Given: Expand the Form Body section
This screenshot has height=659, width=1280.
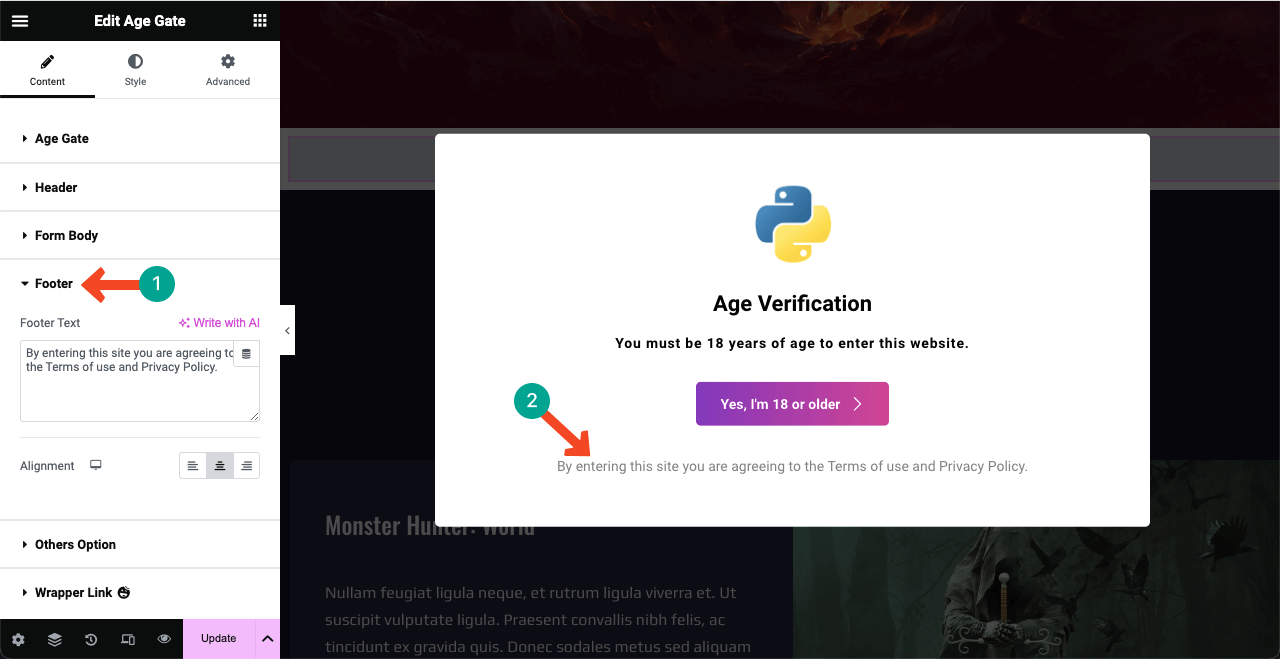Looking at the screenshot, I should click(66, 235).
